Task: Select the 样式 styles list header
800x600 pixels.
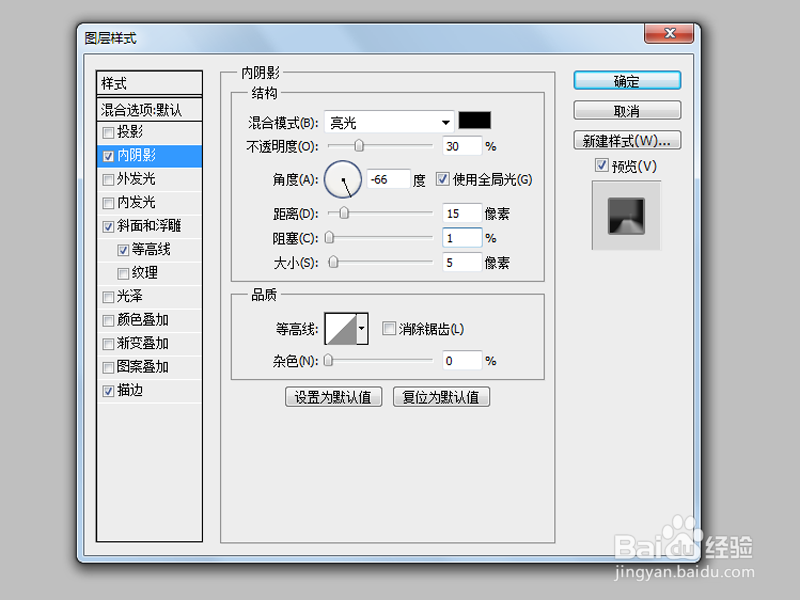Action: click(149, 83)
